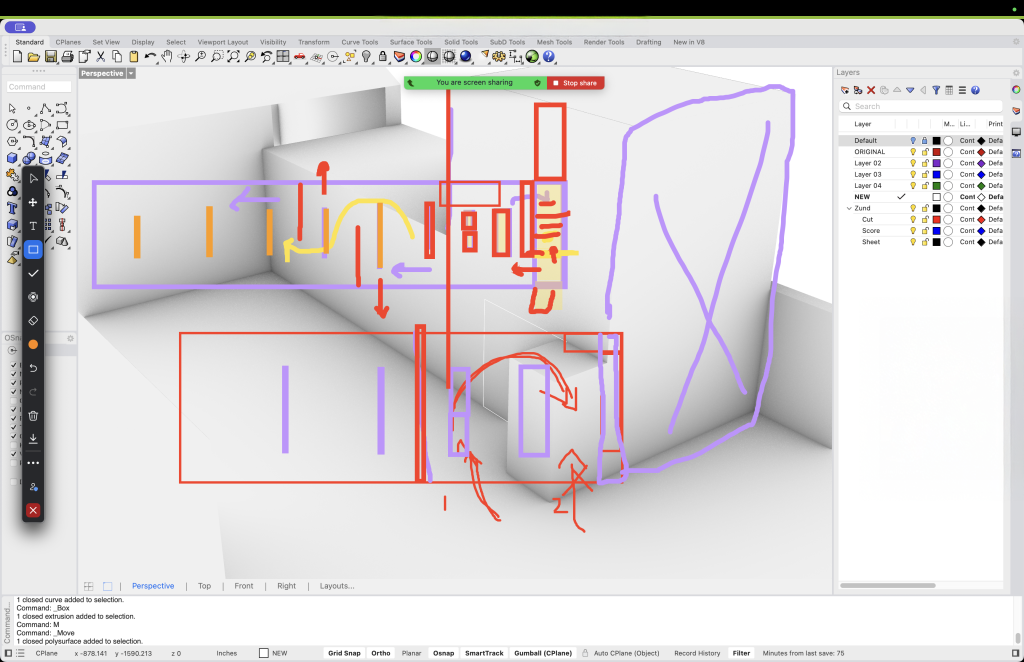
Task: Collapse the Zund layer group
Action: pos(849,208)
